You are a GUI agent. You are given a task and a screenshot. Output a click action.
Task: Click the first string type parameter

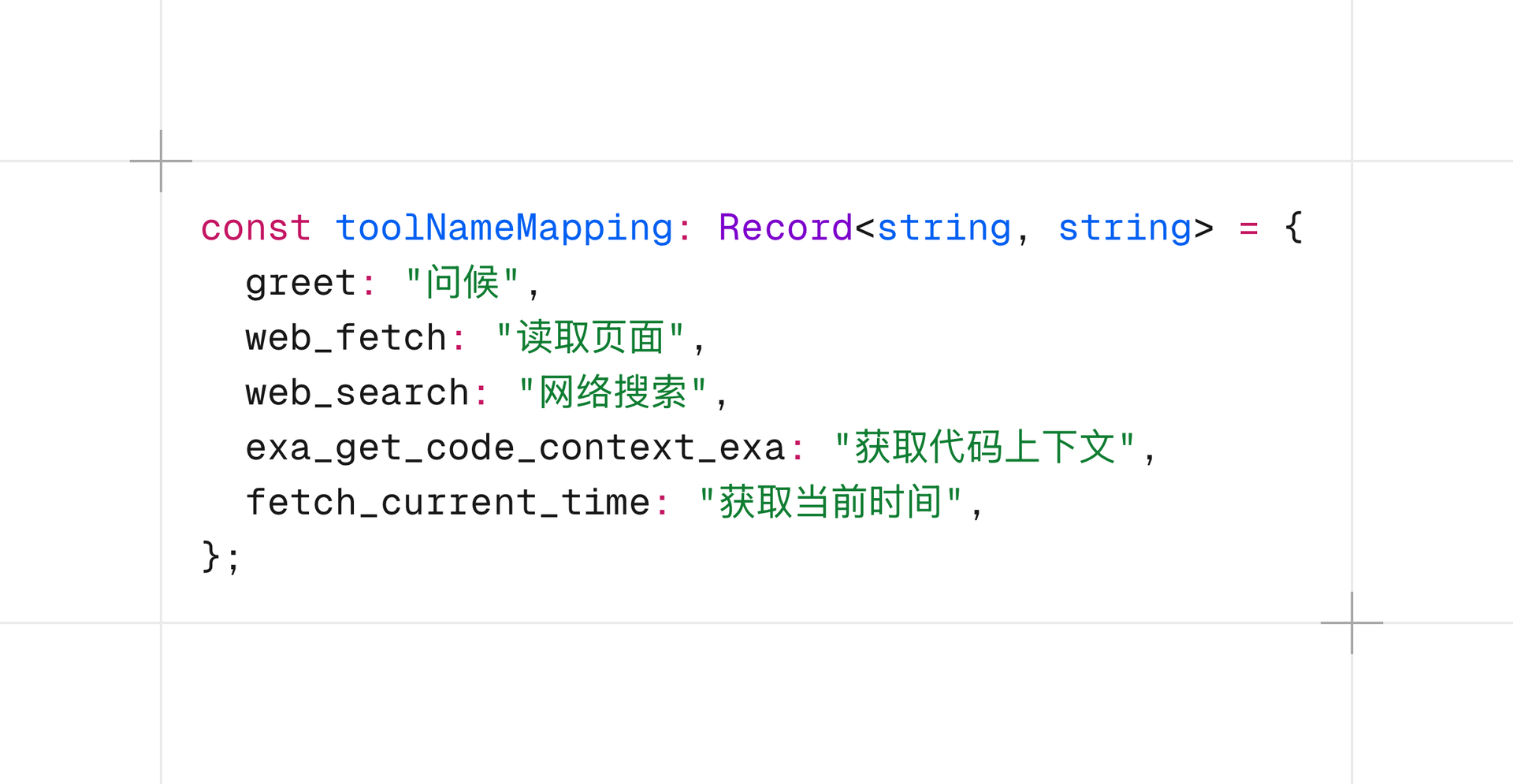click(946, 229)
